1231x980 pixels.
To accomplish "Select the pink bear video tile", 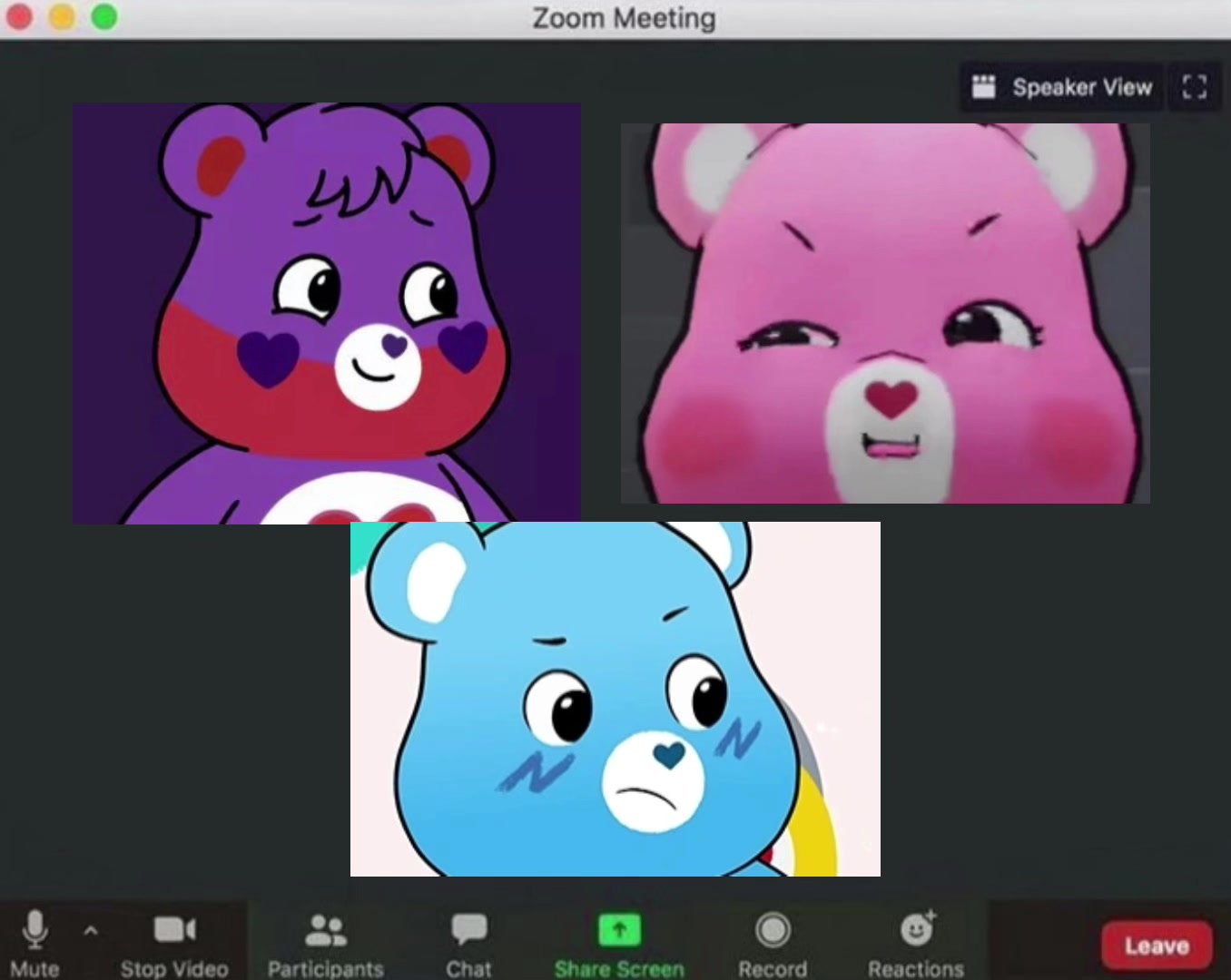I will point(885,313).
